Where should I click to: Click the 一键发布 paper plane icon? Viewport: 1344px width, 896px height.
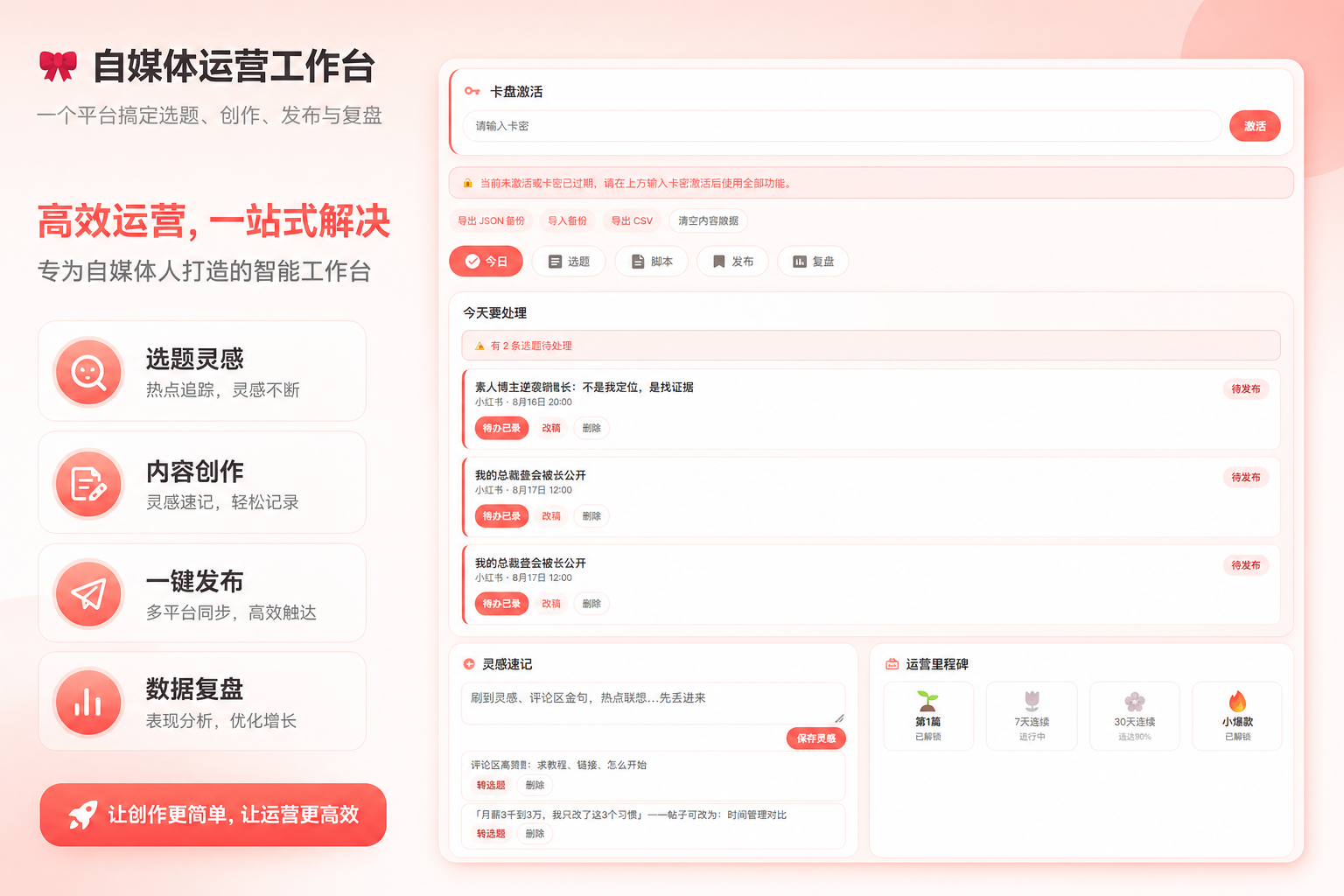(88, 594)
